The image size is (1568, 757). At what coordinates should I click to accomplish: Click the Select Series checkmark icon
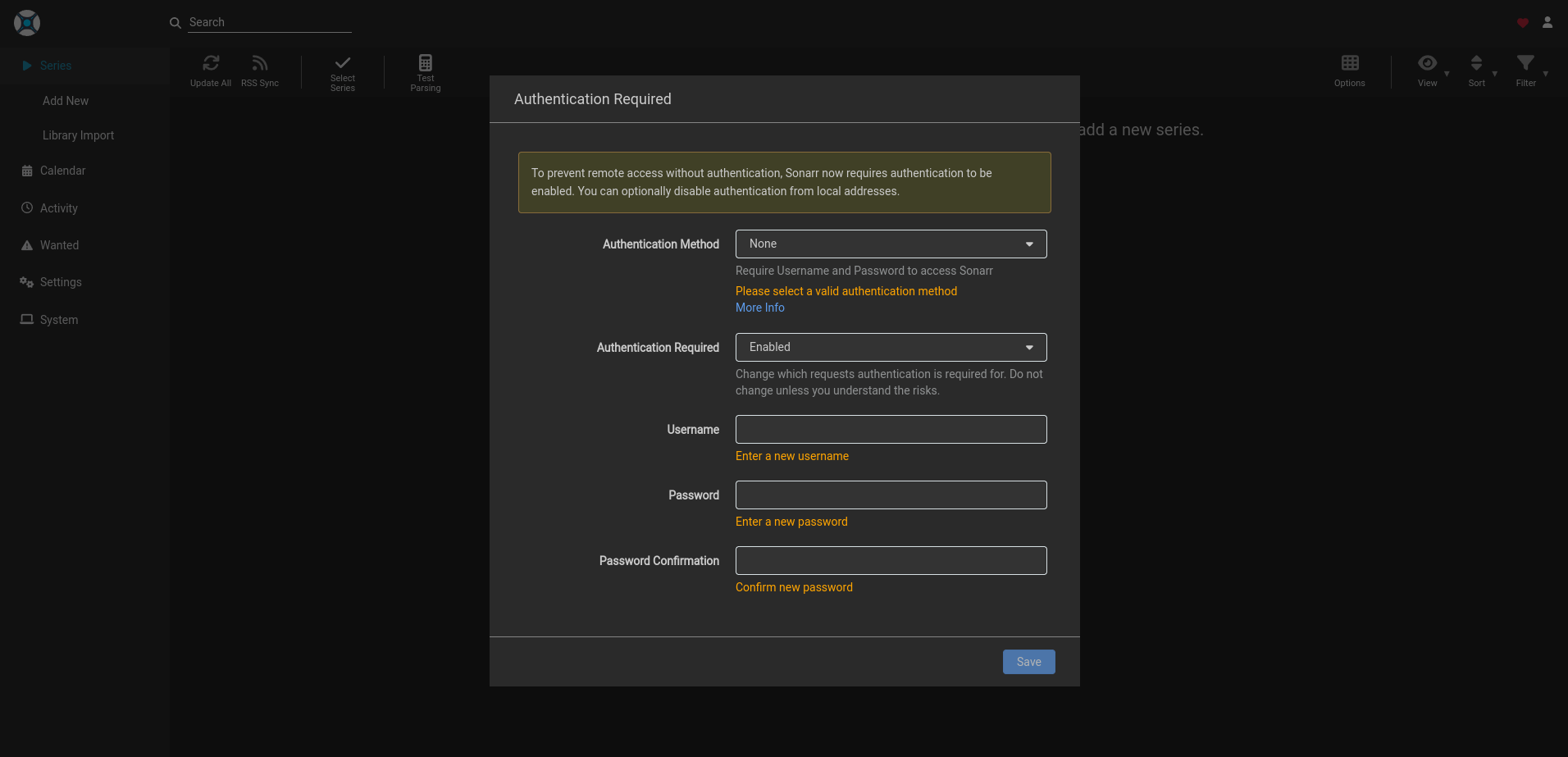tap(343, 62)
